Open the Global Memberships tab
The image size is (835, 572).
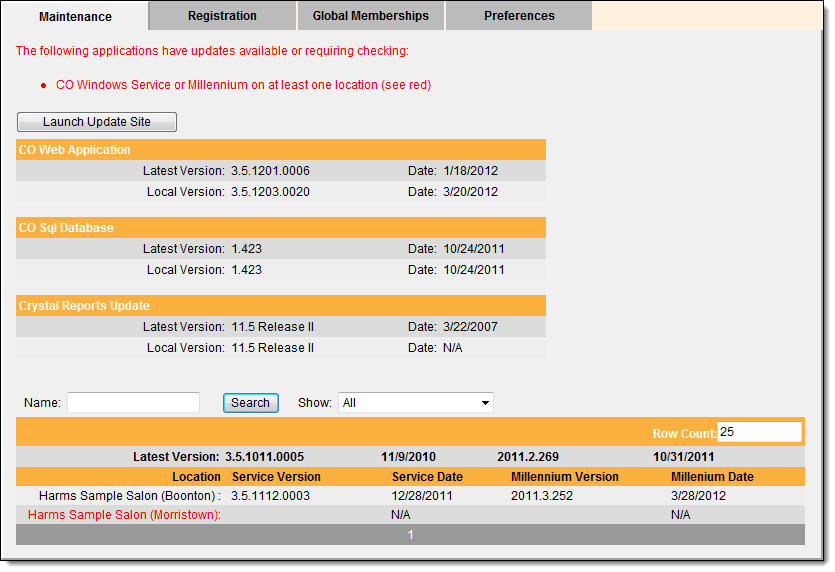[370, 16]
